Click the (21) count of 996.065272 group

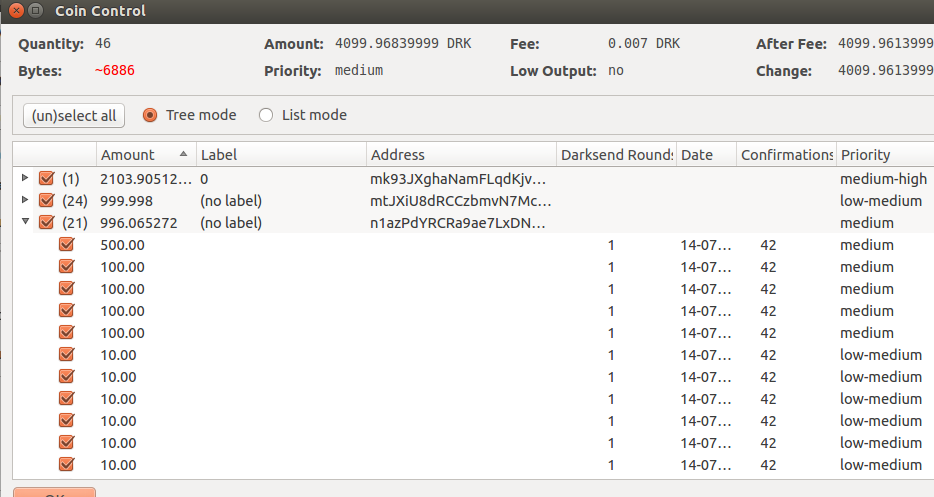(74, 223)
